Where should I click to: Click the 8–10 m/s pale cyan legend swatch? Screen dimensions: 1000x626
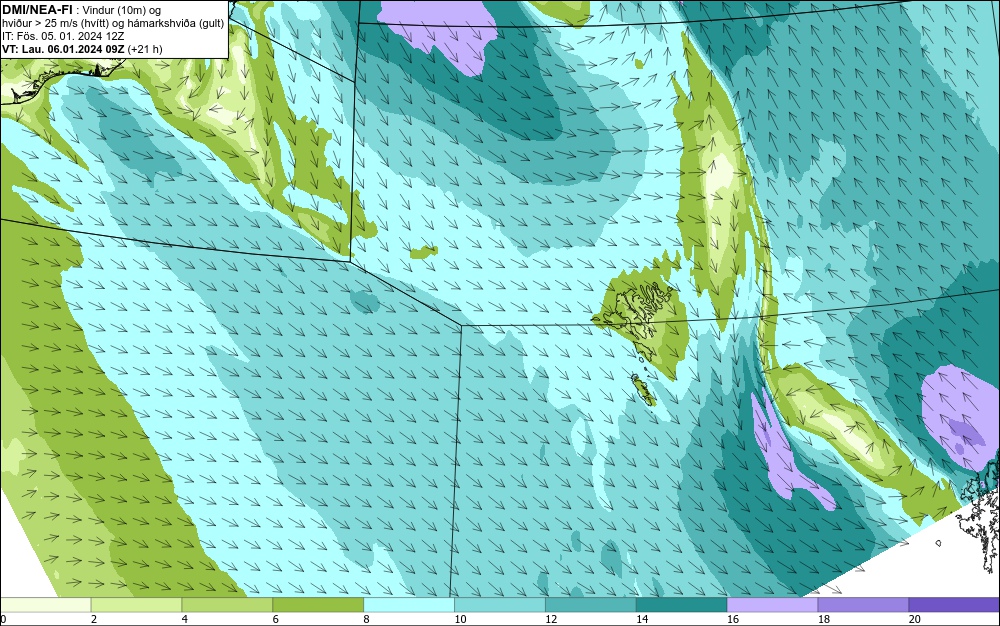click(409, 604)
